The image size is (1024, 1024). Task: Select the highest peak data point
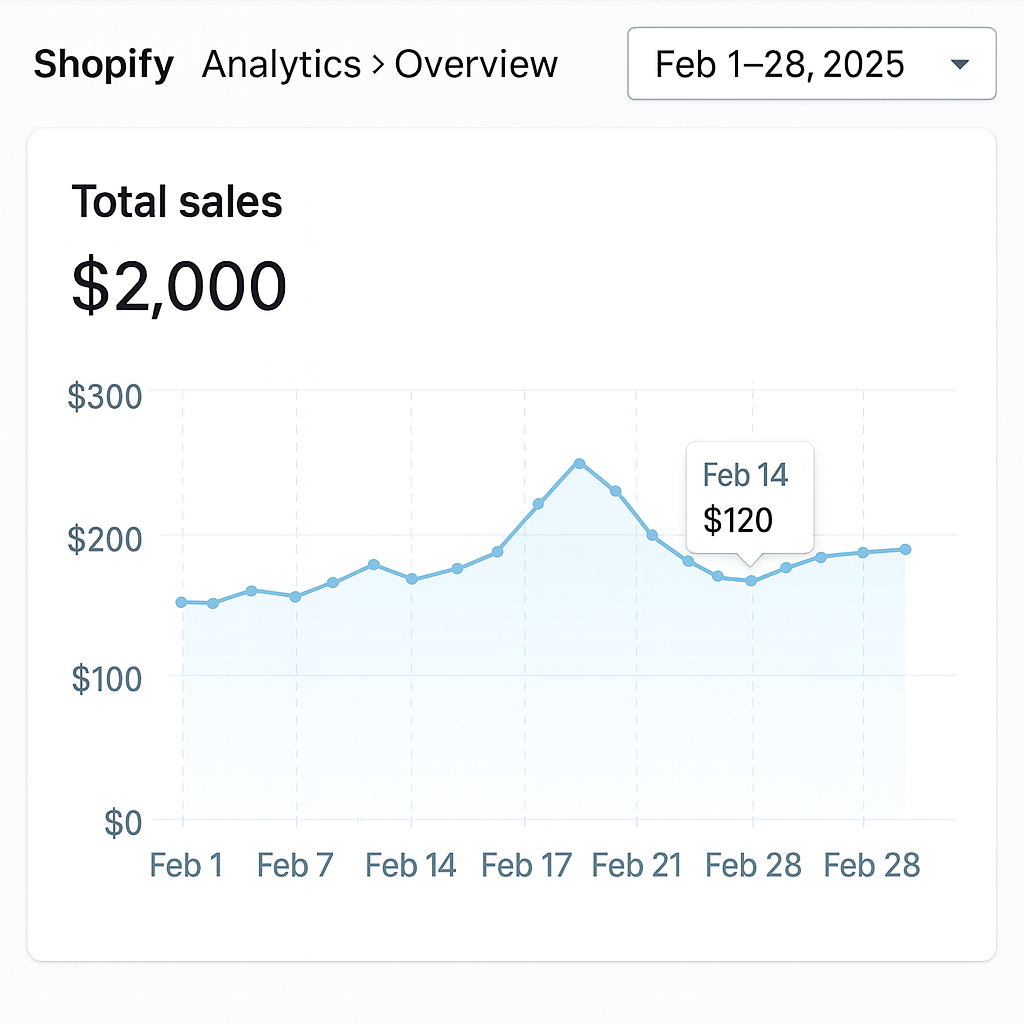pyautogui.click(x=579, y=464)
